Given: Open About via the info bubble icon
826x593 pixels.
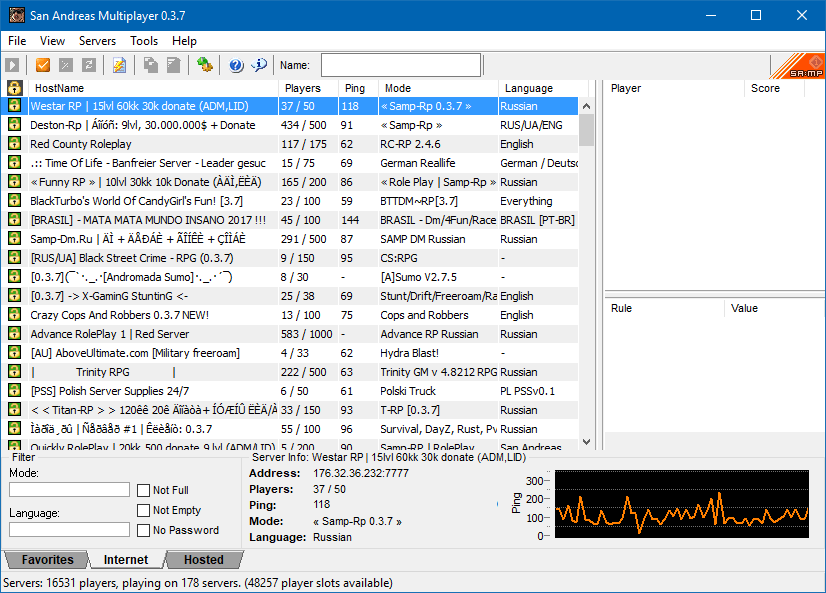Looking at the screenshot, I should (259, 65).
